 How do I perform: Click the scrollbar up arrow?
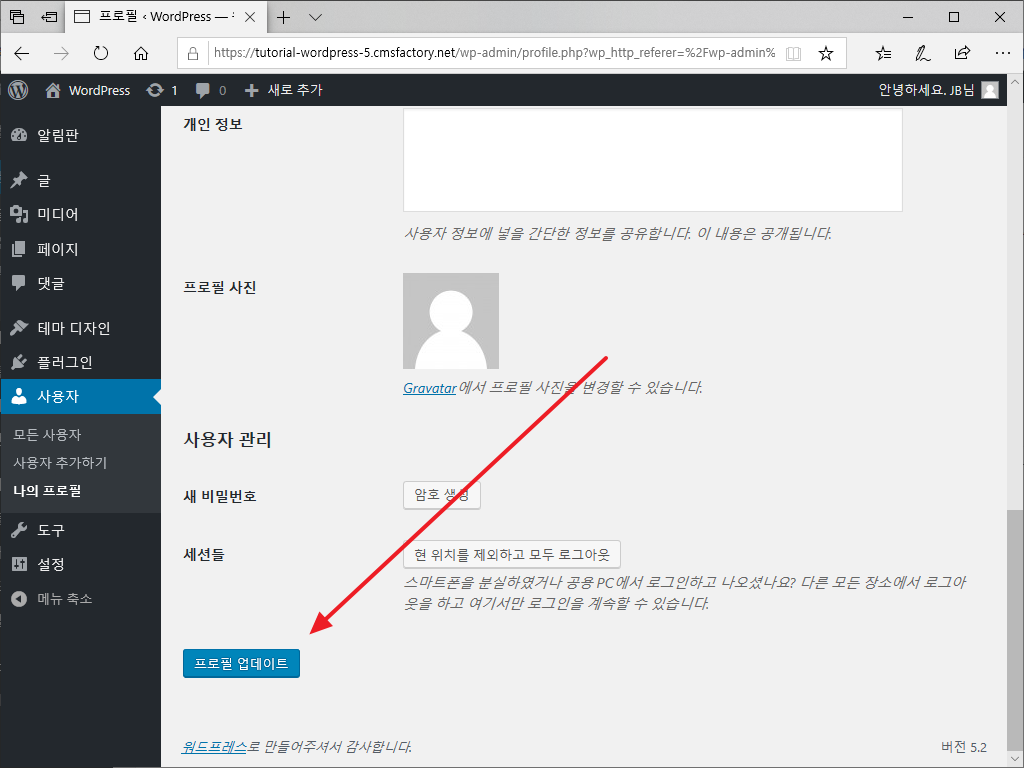click(x=1015, y=82)
